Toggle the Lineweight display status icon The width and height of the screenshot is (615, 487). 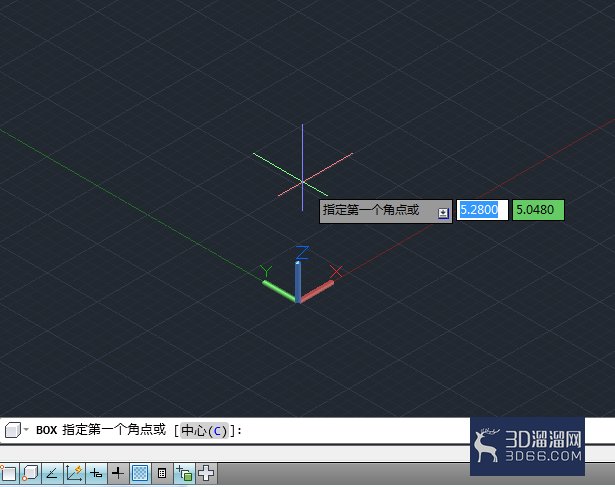point(118,473)
